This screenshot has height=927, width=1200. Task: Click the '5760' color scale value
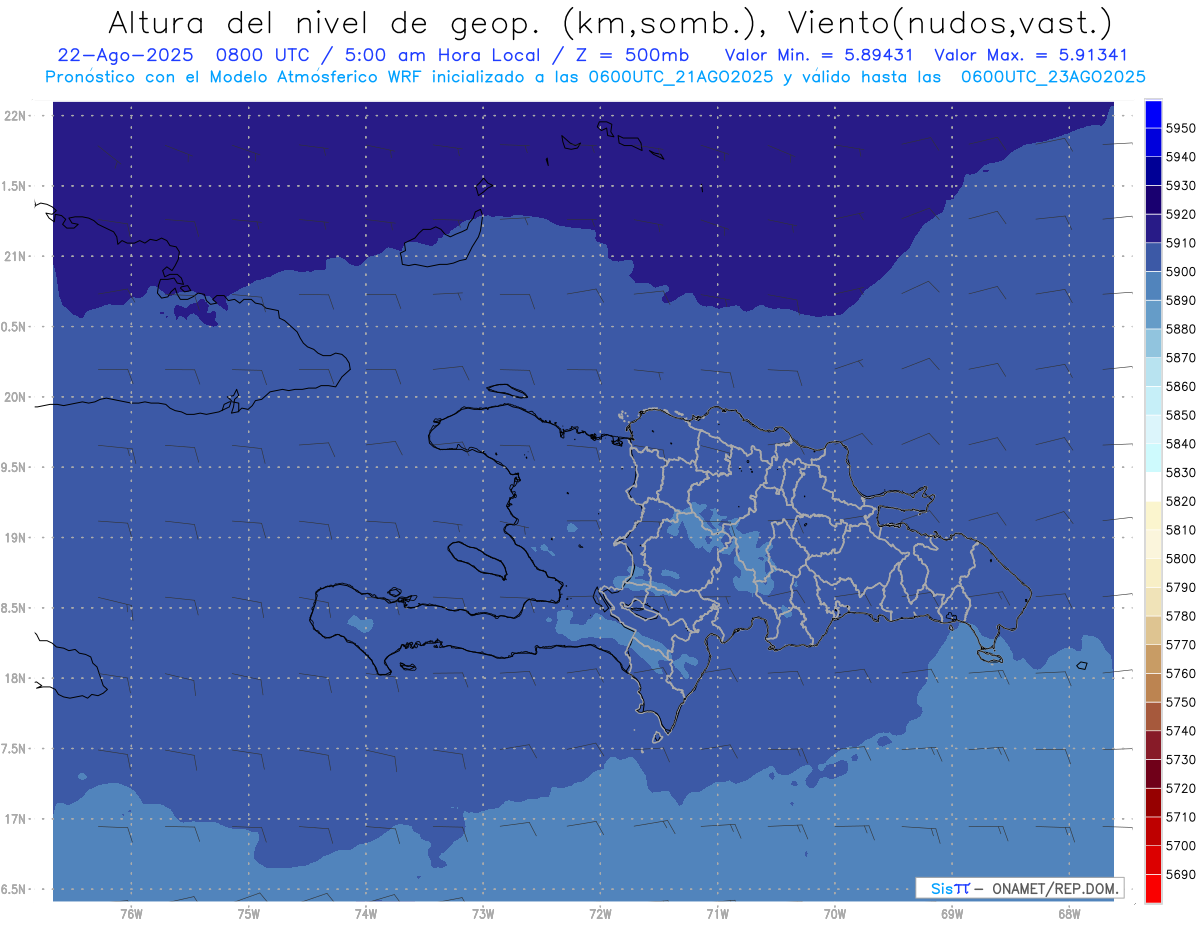(1181, 673)
